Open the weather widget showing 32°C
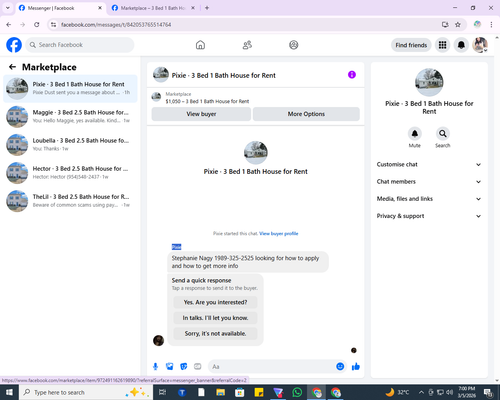The image size is (500, 400). pos(397,392)
